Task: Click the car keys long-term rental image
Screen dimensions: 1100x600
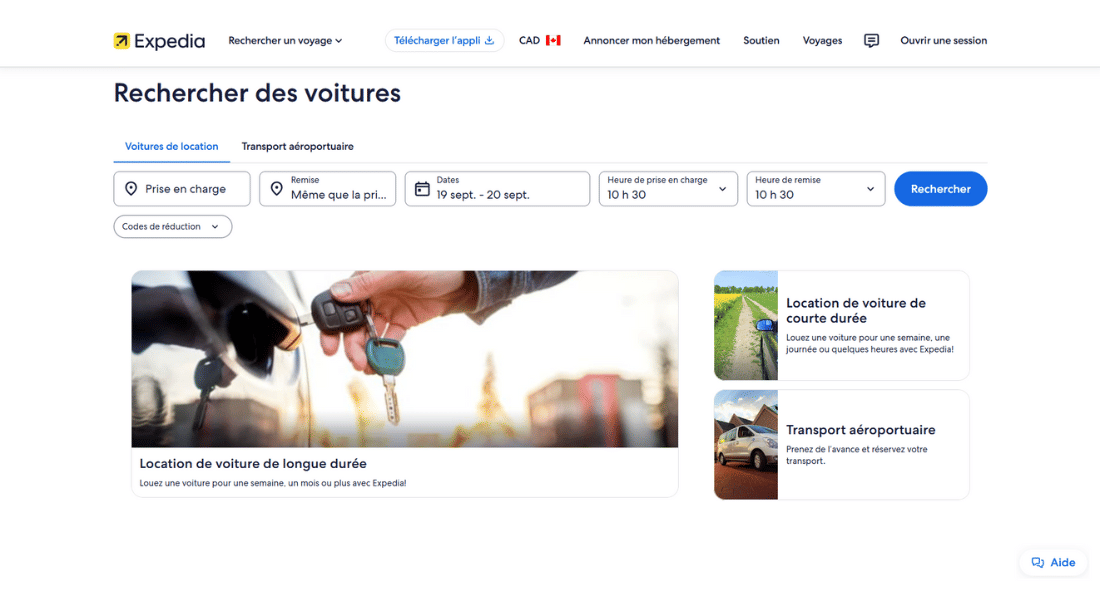Action: click(x=404, y=358)
